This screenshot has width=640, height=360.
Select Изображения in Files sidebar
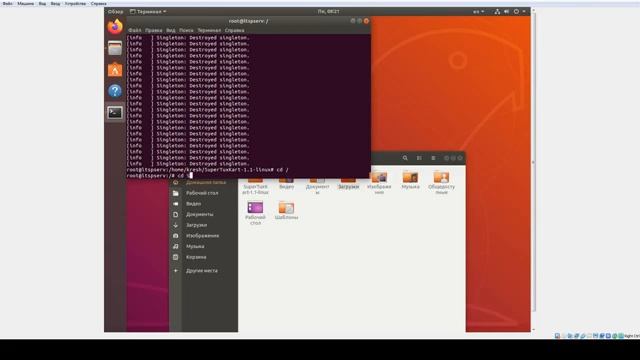pos(202,236)
